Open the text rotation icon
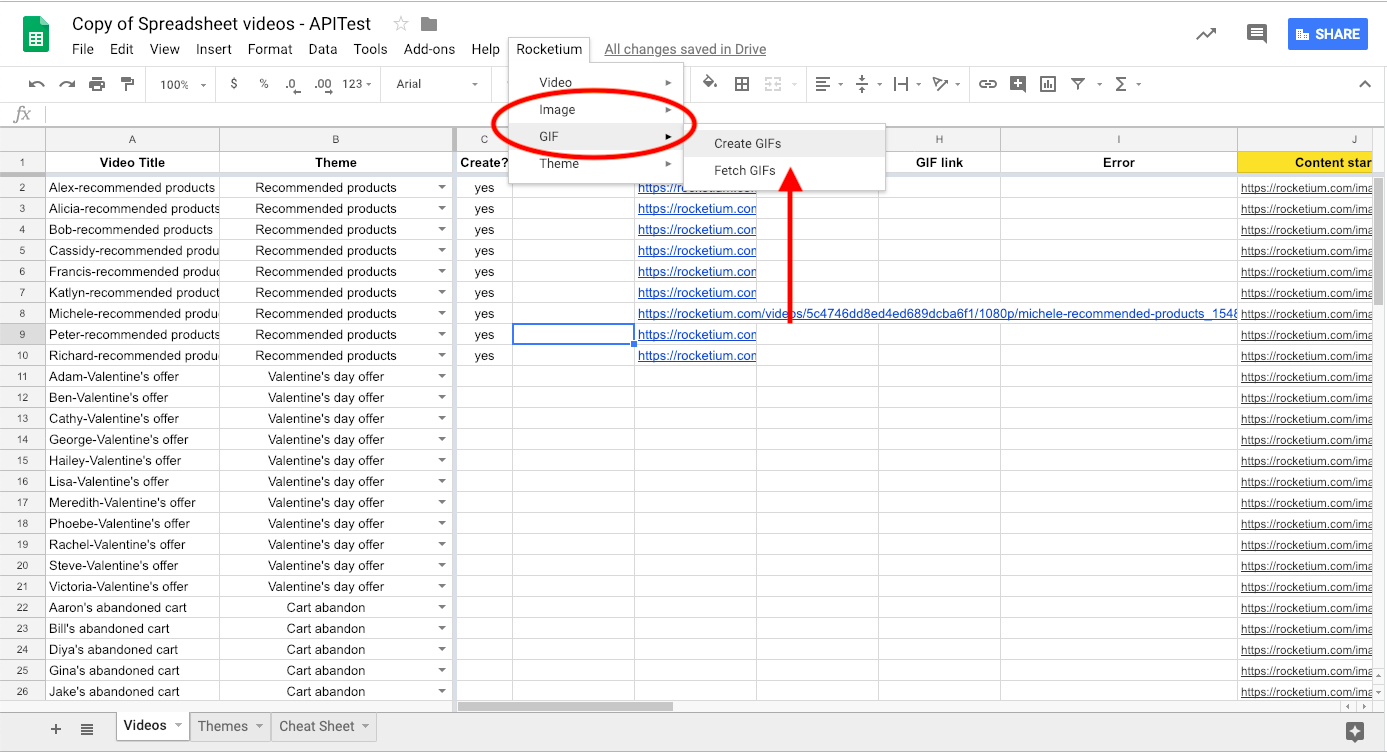The height and width of the screenshot is (753, 1387). point(940,84)
